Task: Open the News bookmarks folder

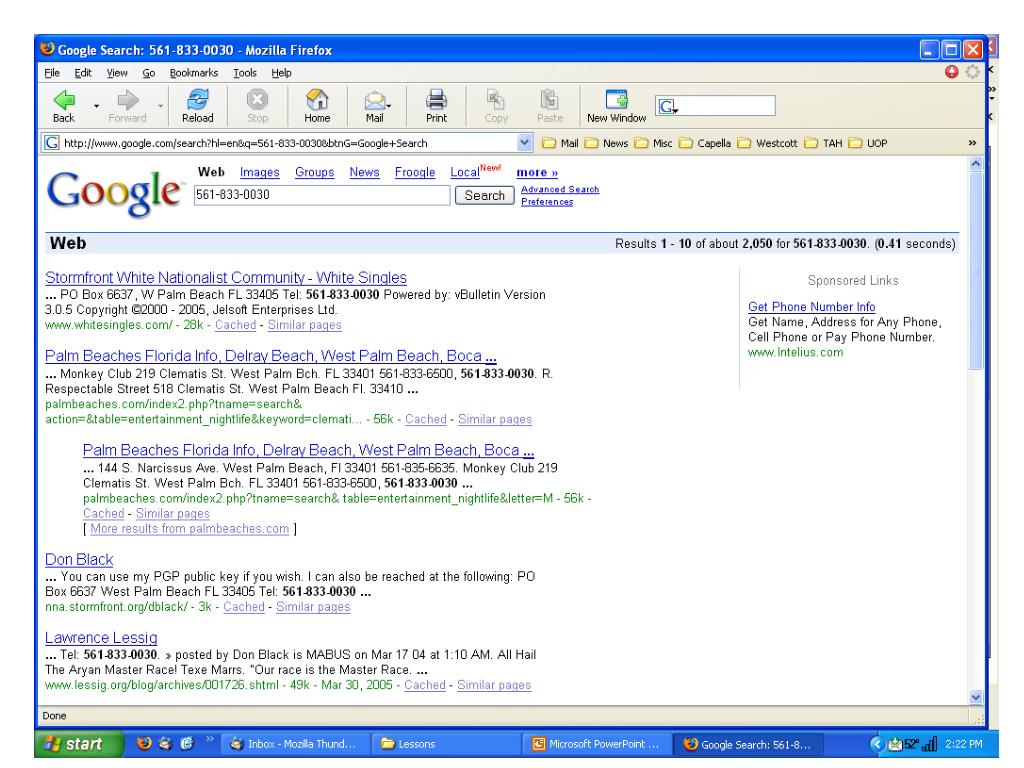Action: tap(606, 143)
